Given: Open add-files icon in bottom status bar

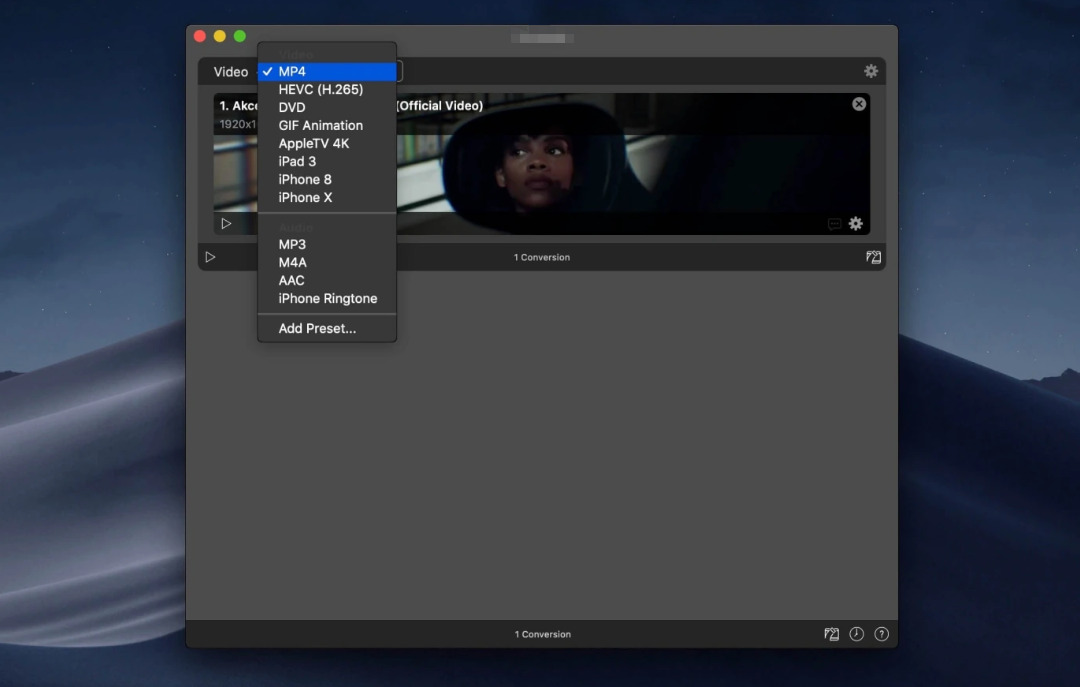Looking at the screenshot, I should [831, 634].
